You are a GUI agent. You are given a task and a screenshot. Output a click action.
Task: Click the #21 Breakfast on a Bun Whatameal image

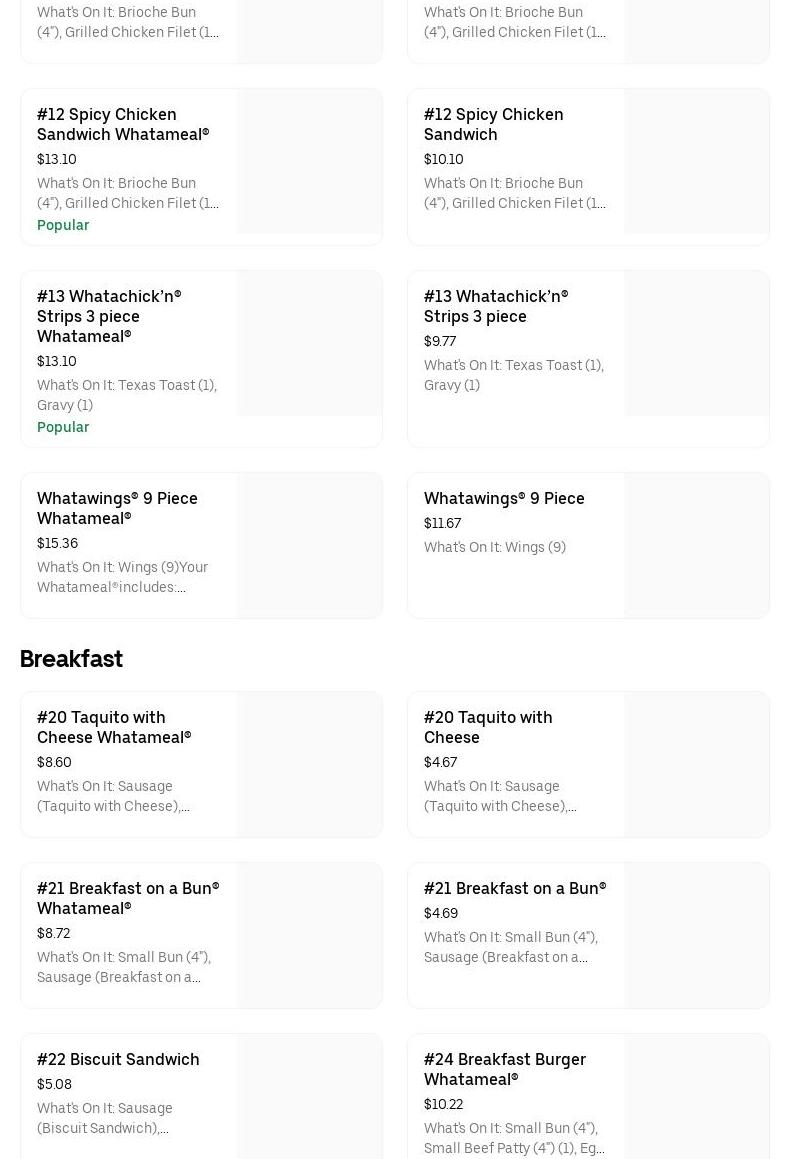point(310,936)
